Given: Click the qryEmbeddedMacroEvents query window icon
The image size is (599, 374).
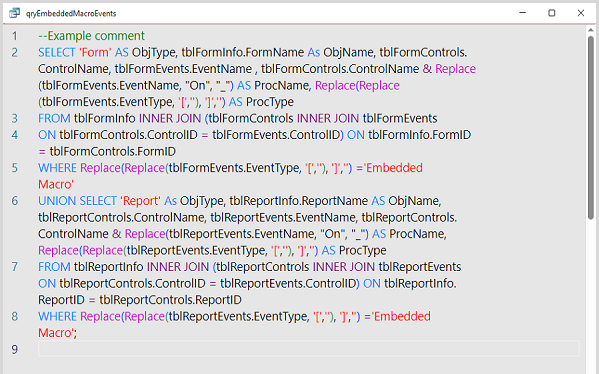Looking at the screenshot, I should (14, 13).
